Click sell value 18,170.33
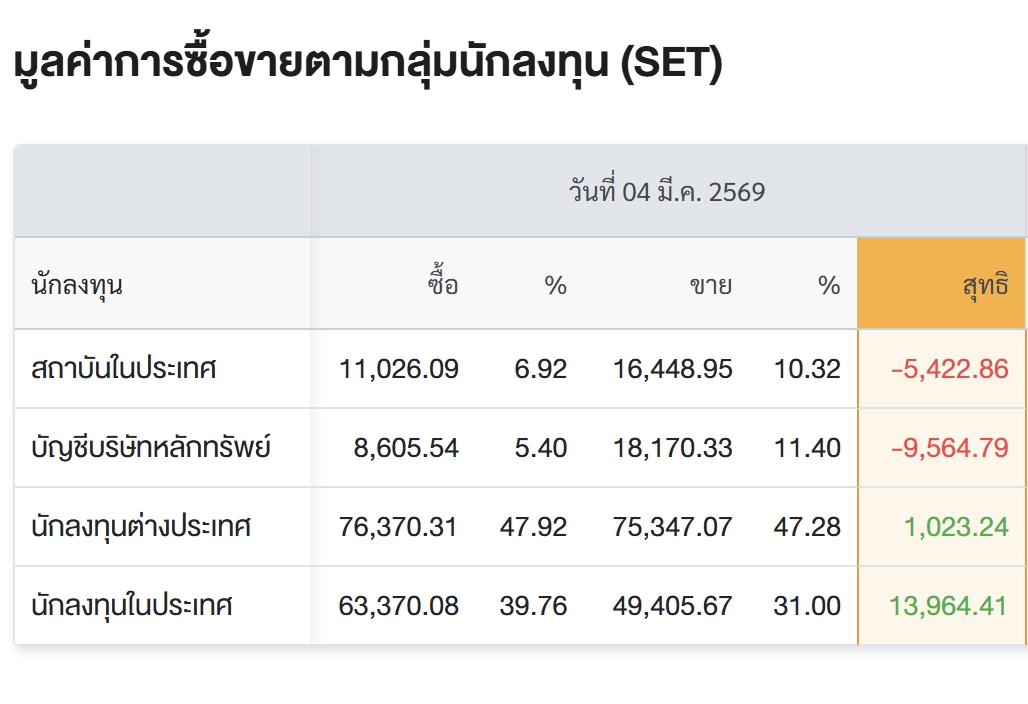Viewport: 1028px width, 704px height. pos(673,447)
